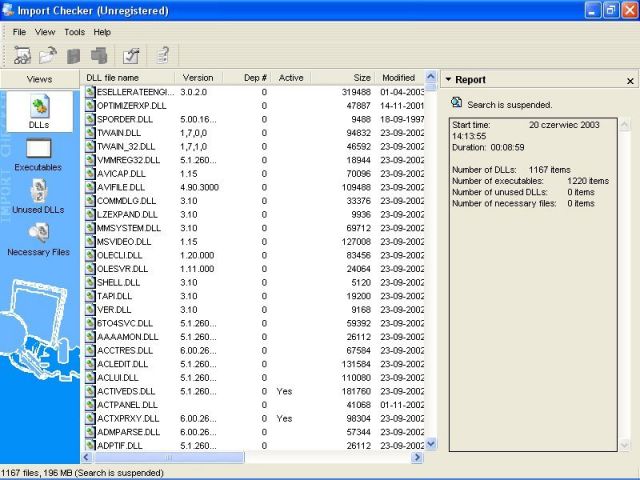Image resolution: width=640 pixels, height=480 pixels.
Task: Sort by Version column header
Action: [198, 77]
